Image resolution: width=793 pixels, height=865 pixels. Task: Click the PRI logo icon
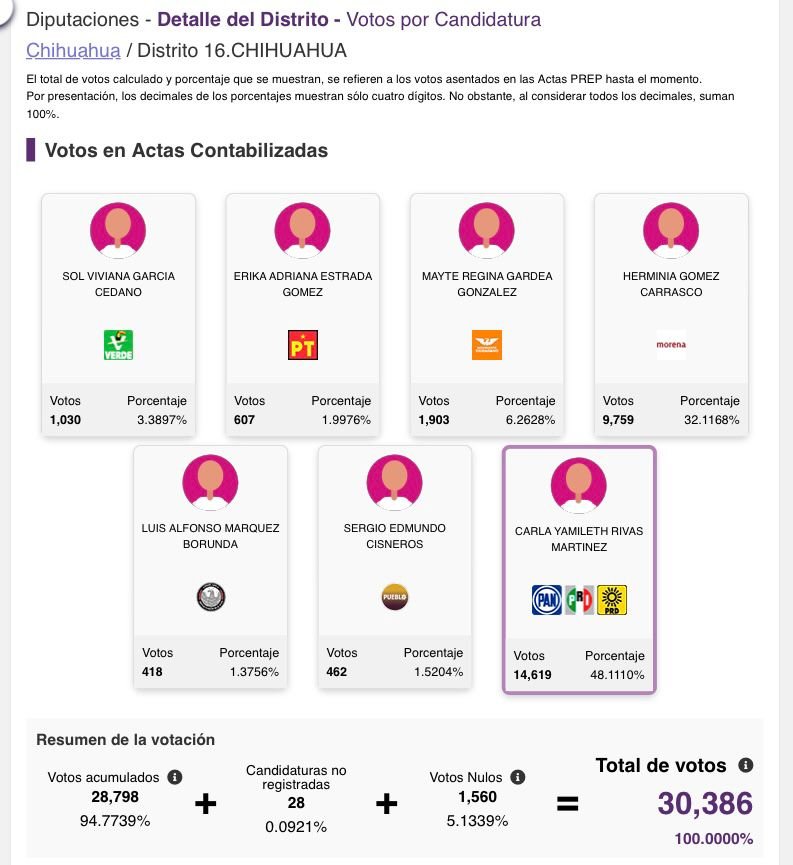click(x=579, y=600)
